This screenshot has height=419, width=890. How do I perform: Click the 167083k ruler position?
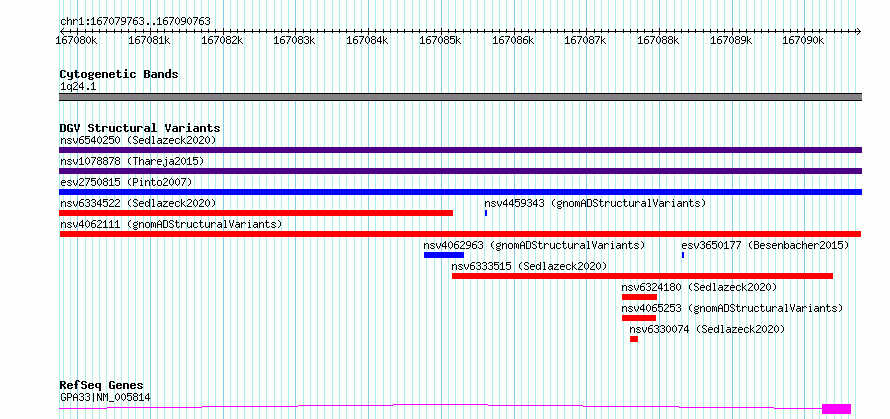pos(295,40)
